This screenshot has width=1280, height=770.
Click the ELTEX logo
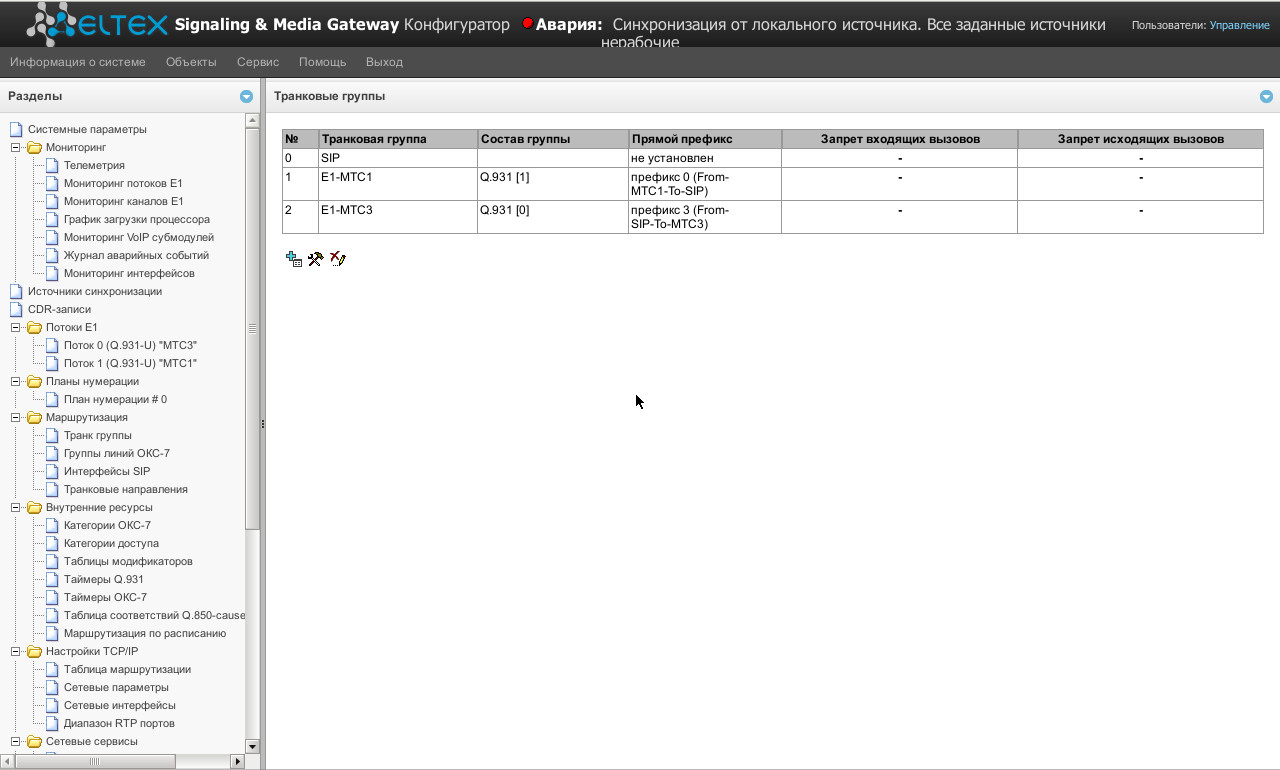pos(97,24)
